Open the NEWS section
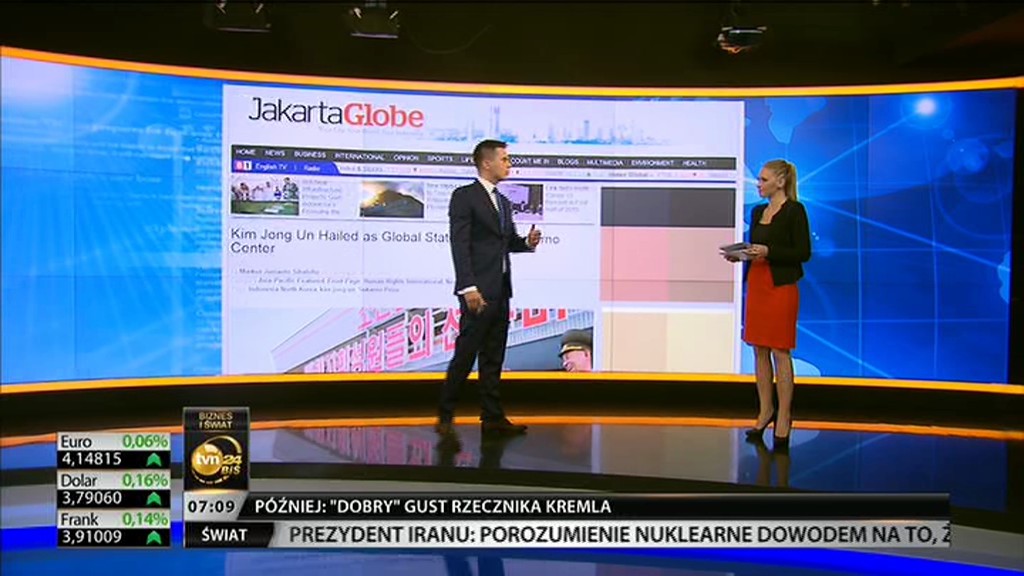The height and width of the screenshot is (576, 1024). point(275,153)
